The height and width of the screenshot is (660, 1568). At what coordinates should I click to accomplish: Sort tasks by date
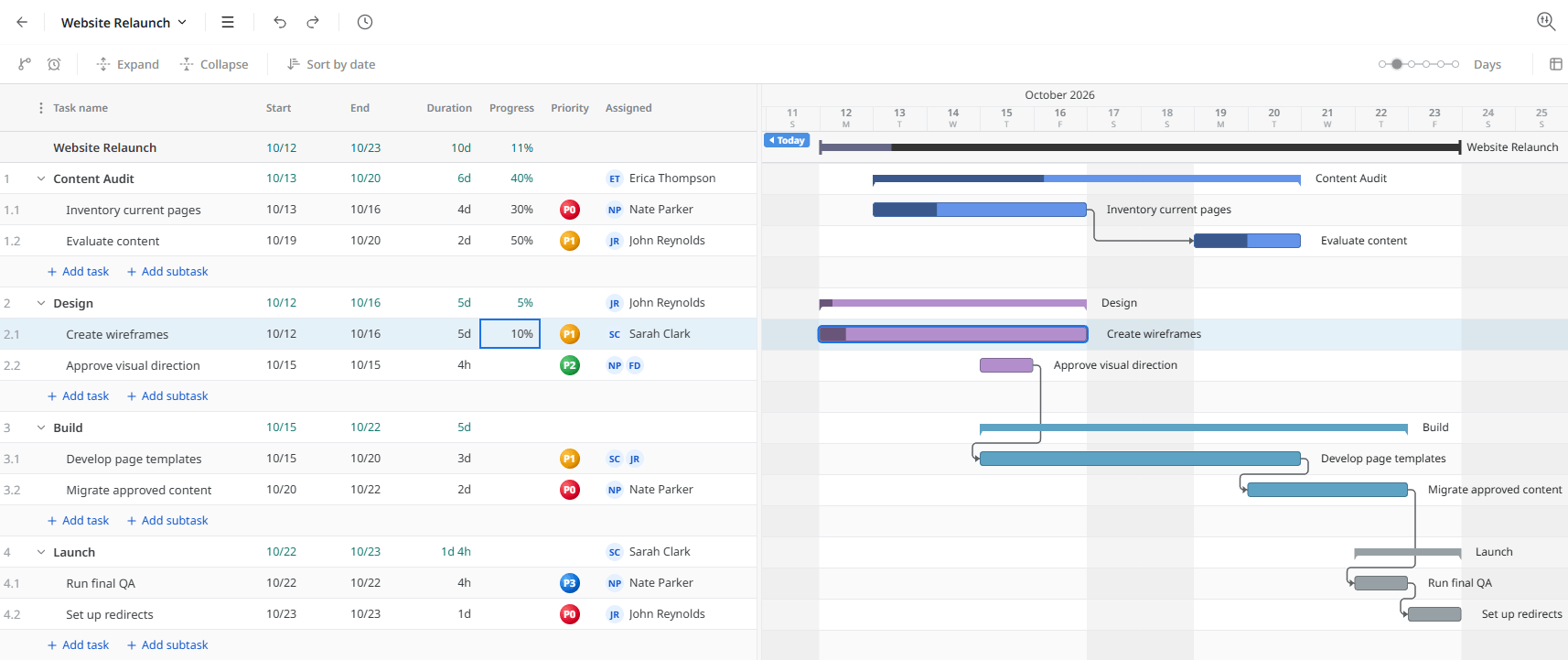coord(331,64)
